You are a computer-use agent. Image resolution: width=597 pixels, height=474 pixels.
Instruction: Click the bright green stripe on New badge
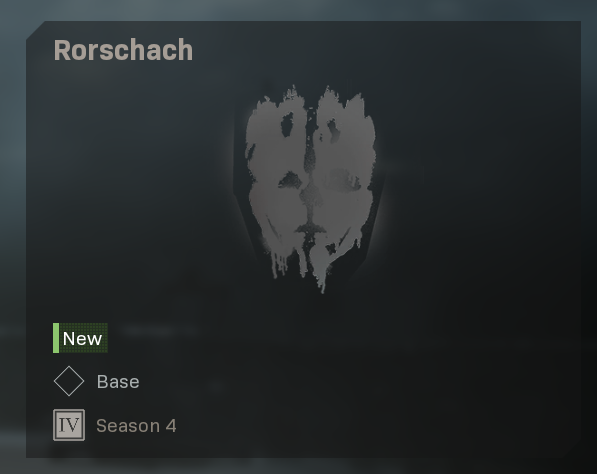coord(56,338)
